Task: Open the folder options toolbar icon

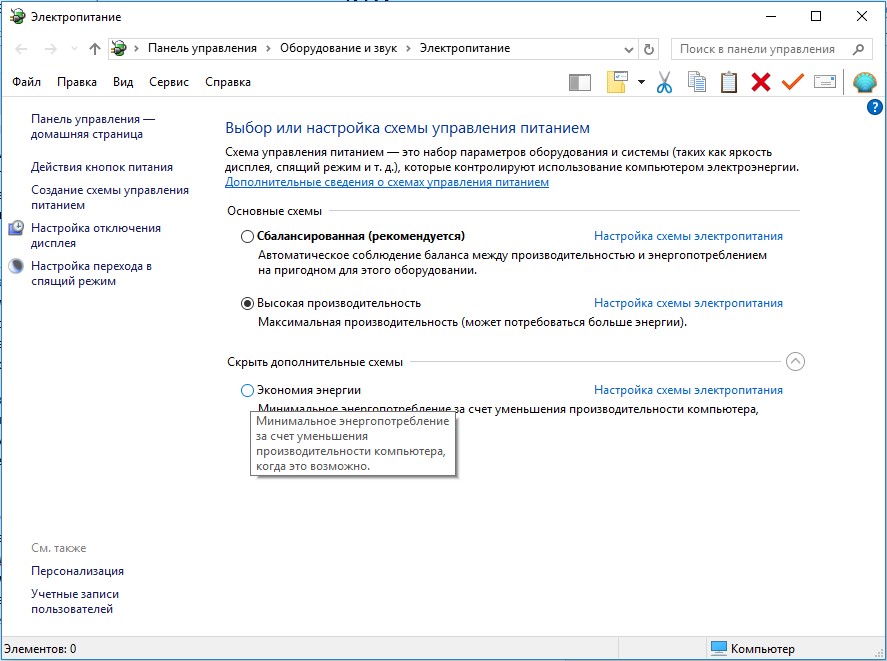Action: pyautogui.click(x=617, y=82)
